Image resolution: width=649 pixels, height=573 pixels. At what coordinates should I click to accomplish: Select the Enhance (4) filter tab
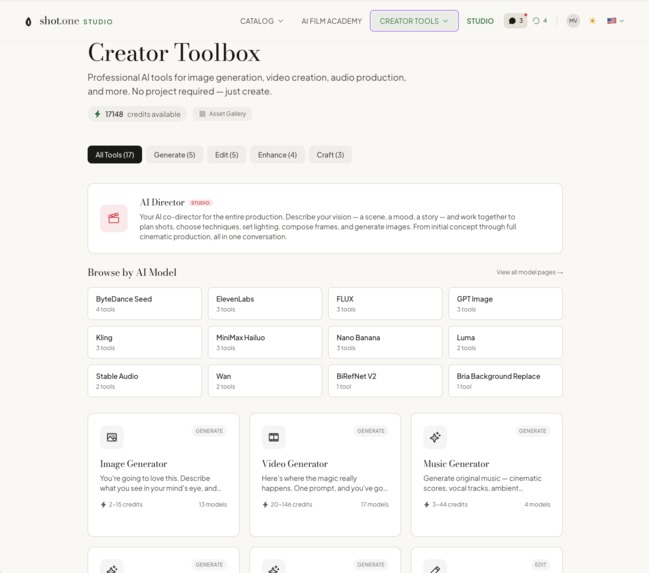277,155
